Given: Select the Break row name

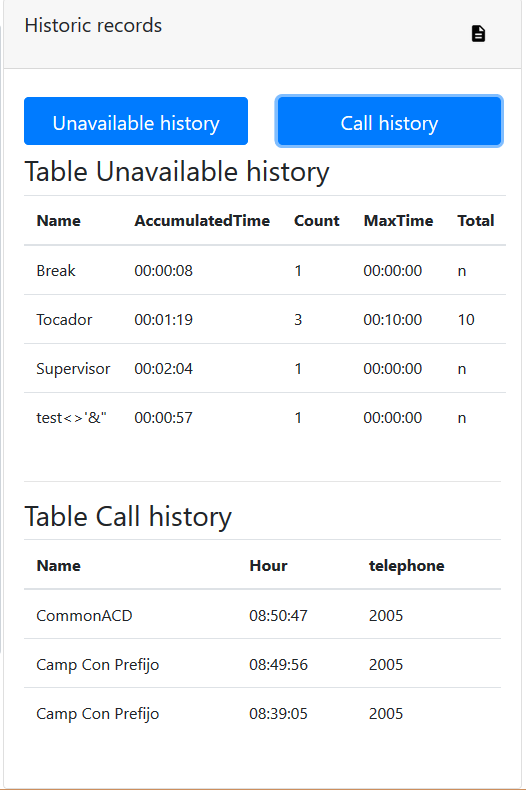Looking at the screenshot, I should click(x=55, y=271).
